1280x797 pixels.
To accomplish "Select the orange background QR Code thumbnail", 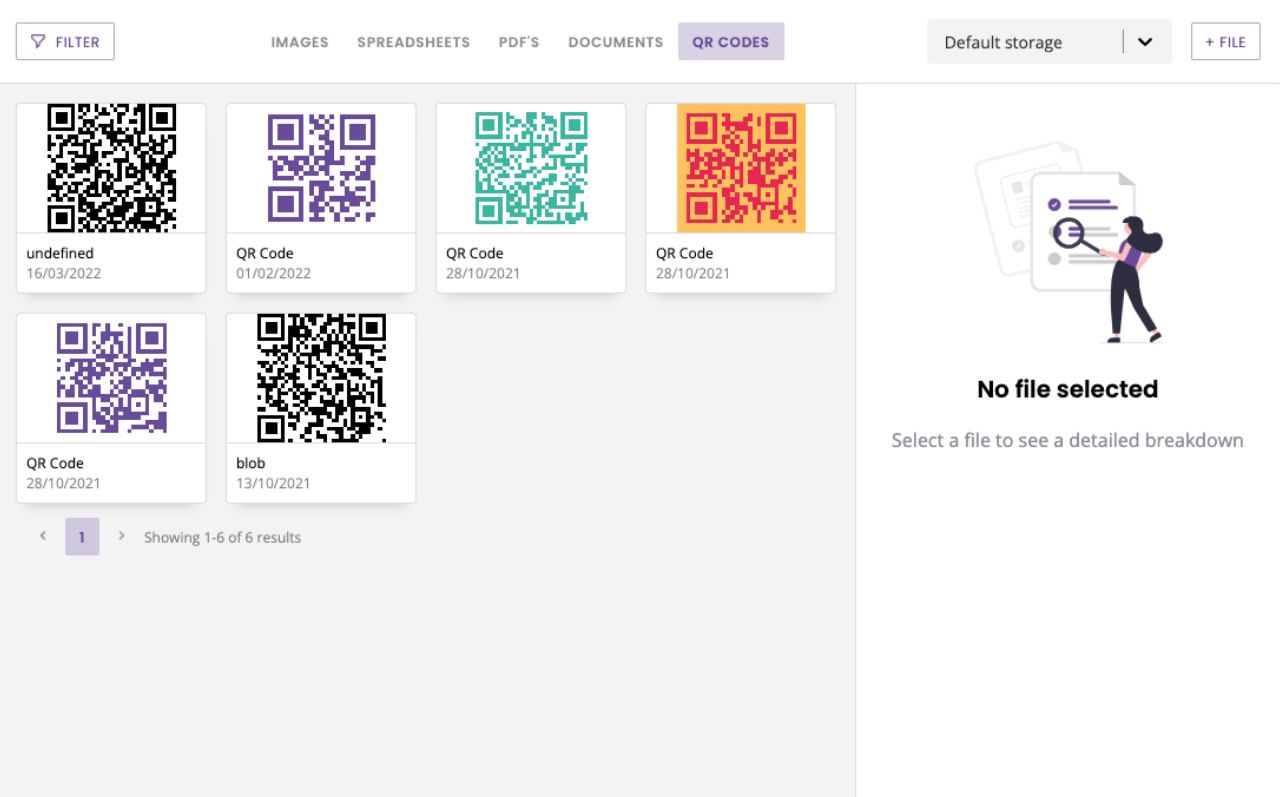I will pos(741,168).
